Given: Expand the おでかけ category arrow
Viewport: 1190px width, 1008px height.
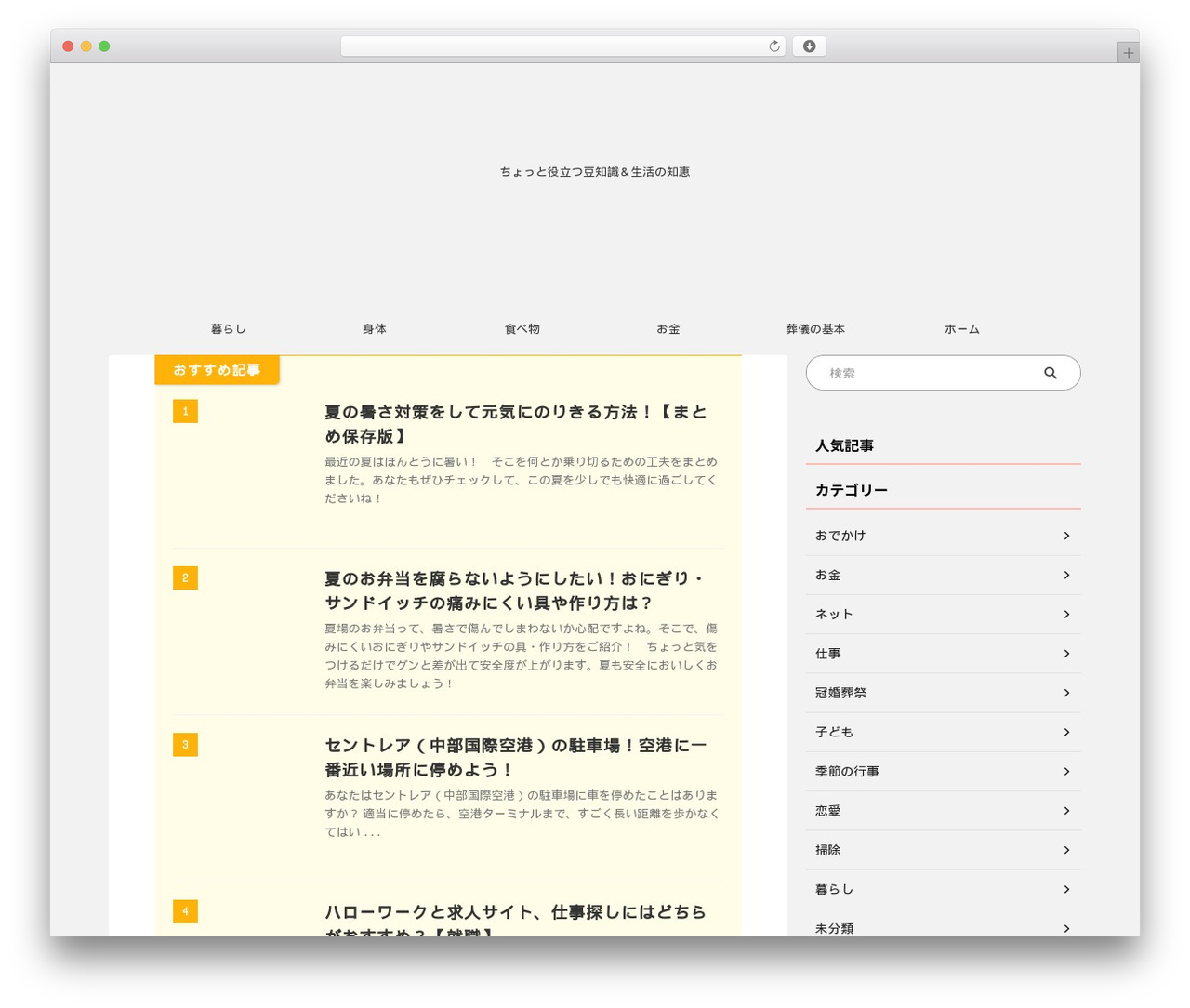Looking at the screenshot, I should (x=1066, y=536).
